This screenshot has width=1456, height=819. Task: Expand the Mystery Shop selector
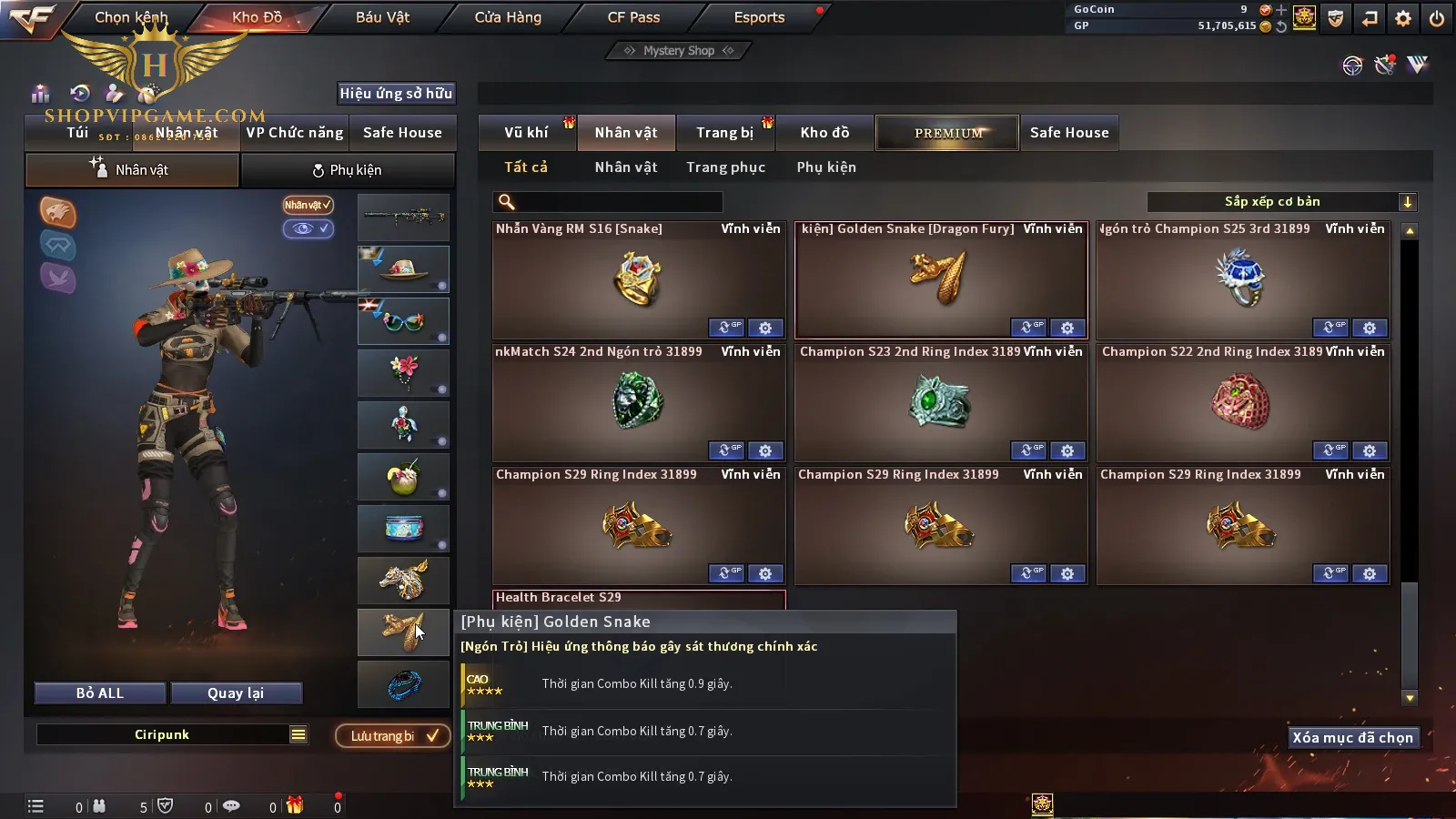[x=678, y=51]
